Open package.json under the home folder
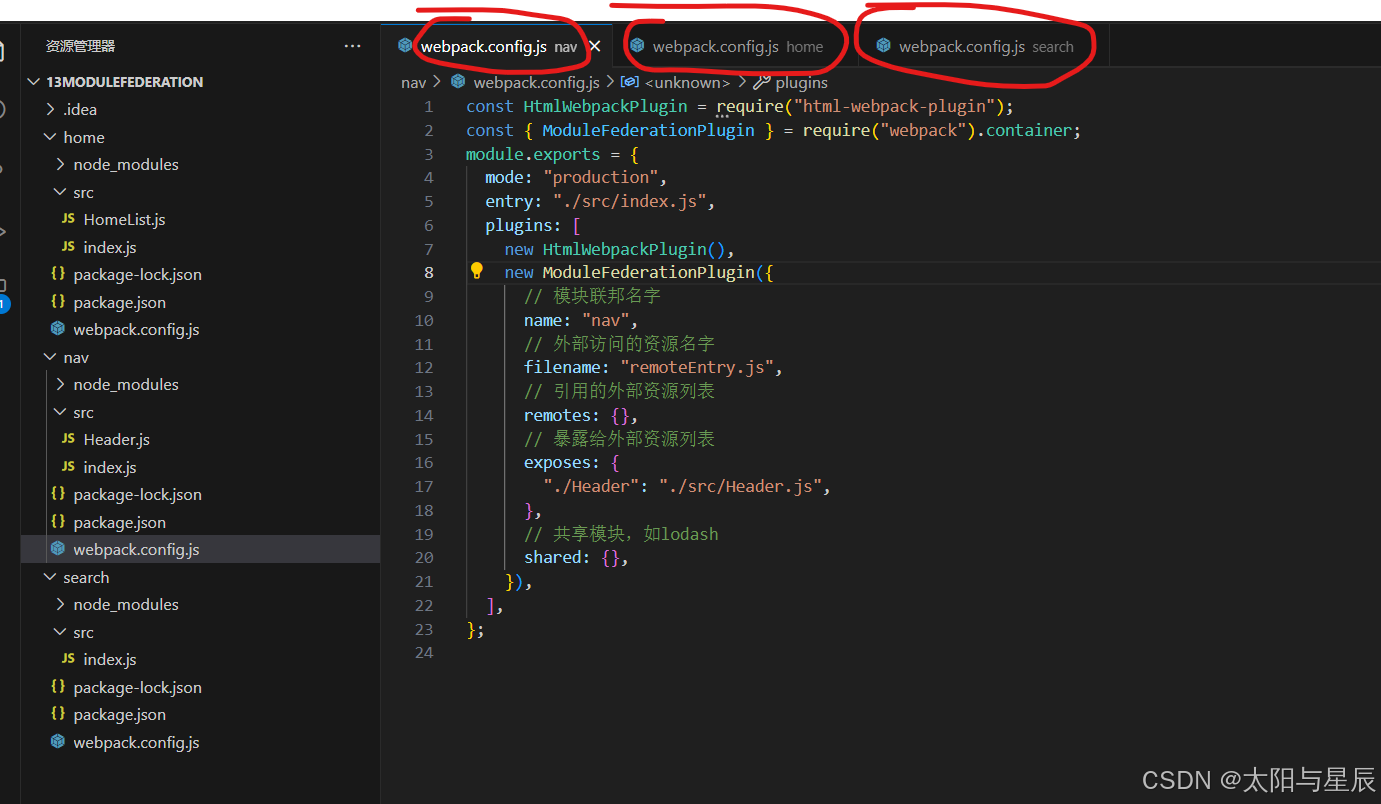 [119, 302]
